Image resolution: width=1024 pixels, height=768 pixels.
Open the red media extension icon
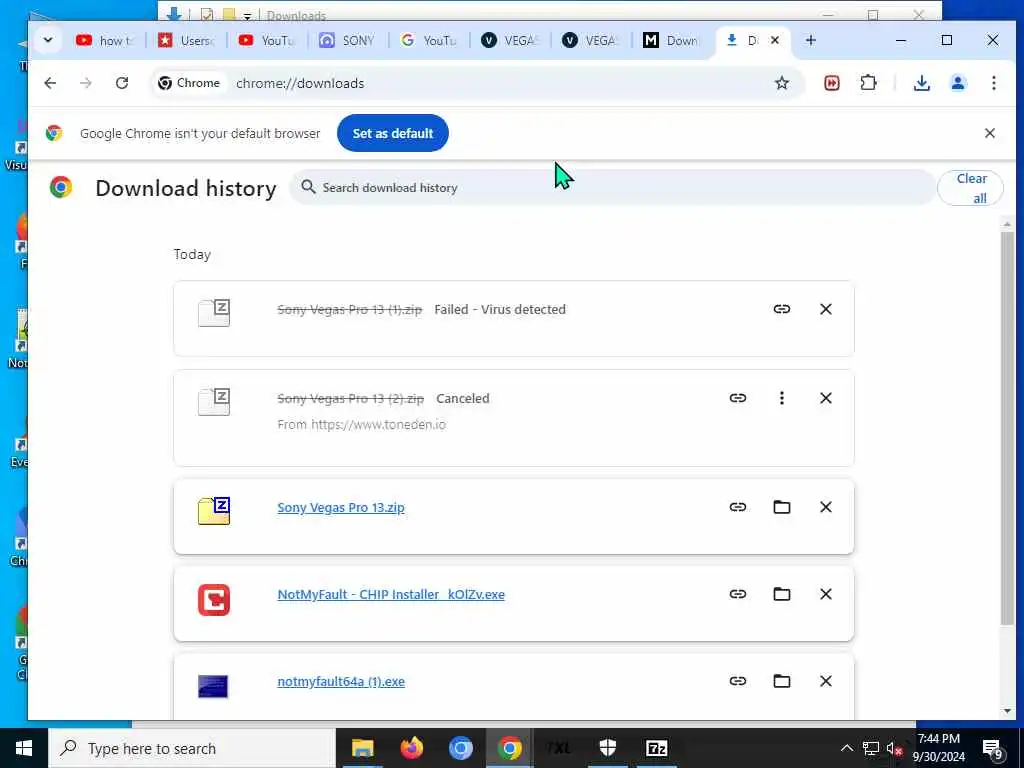pos(831,83)
